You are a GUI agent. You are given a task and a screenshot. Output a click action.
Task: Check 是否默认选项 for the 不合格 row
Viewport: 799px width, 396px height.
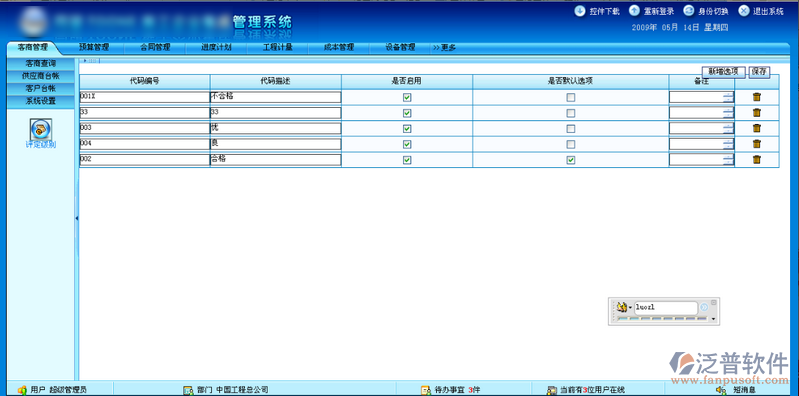[571, 97]
